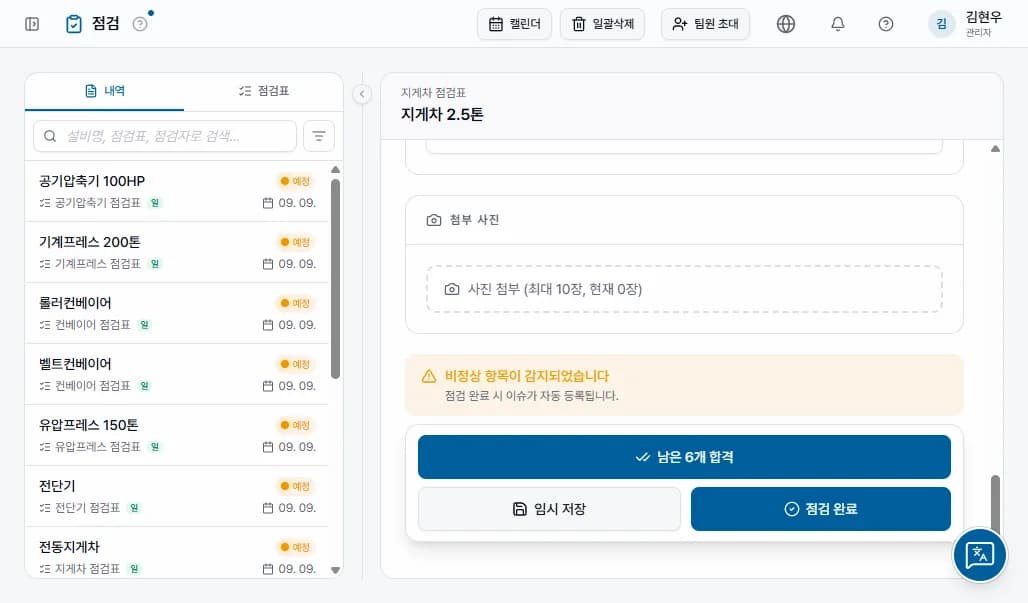Screen dimensions: 1028x603
Task: Select 롤러컨베이어 inspection row
Action: 177,313
